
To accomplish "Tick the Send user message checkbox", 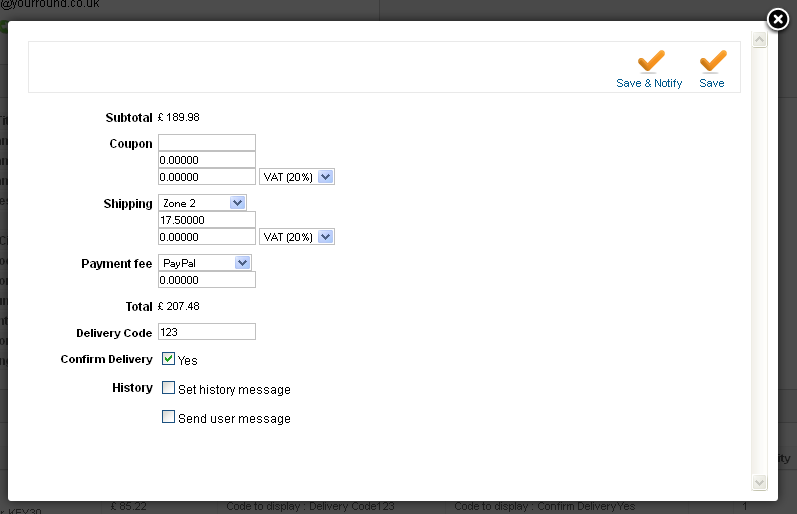I will pos(169,417).
